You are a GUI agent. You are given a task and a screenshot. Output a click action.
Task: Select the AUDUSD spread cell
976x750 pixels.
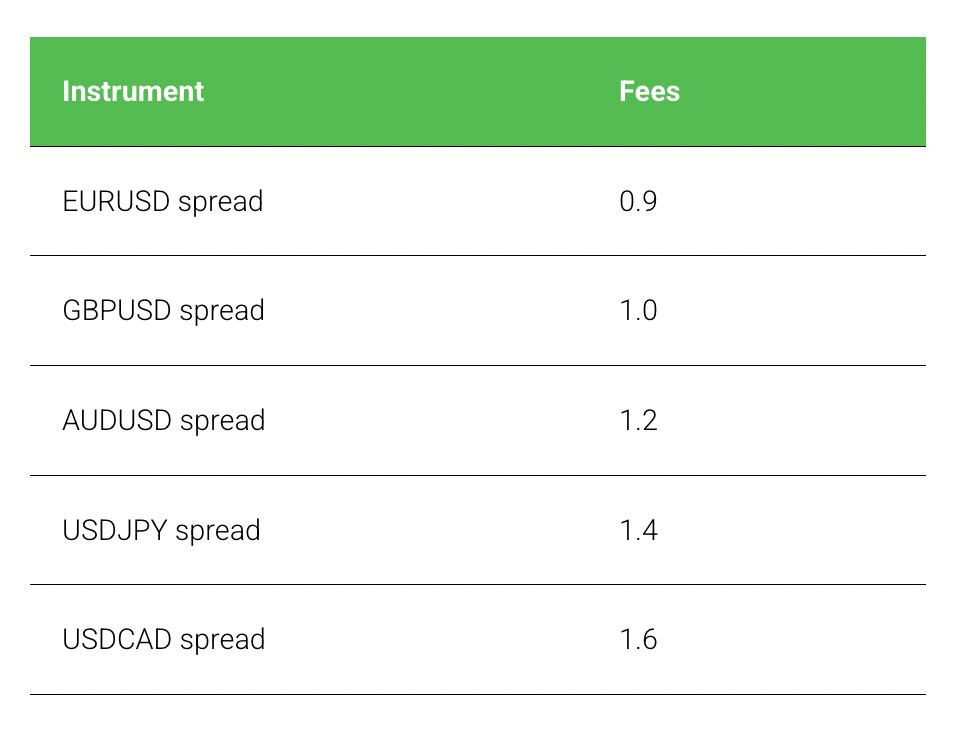pos(163,421)
